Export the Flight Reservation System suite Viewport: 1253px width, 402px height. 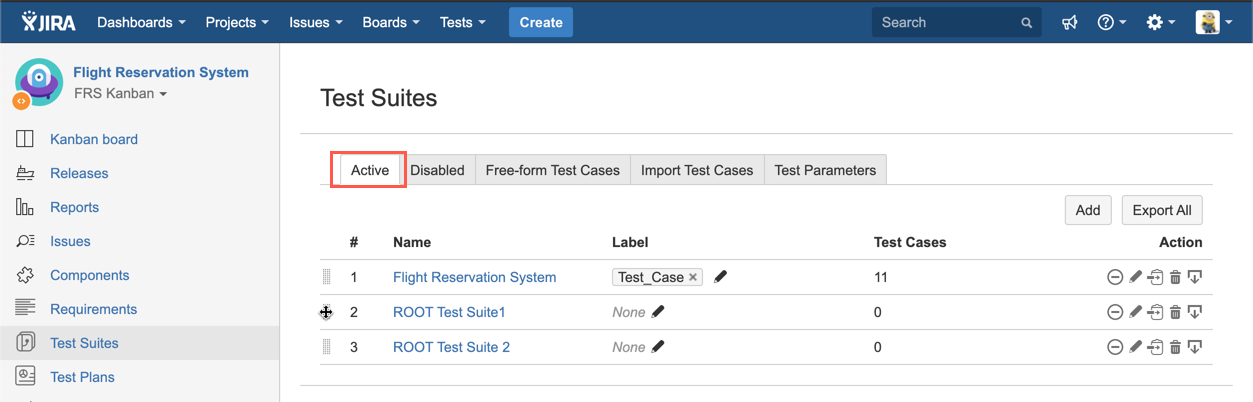point(1194,277)
